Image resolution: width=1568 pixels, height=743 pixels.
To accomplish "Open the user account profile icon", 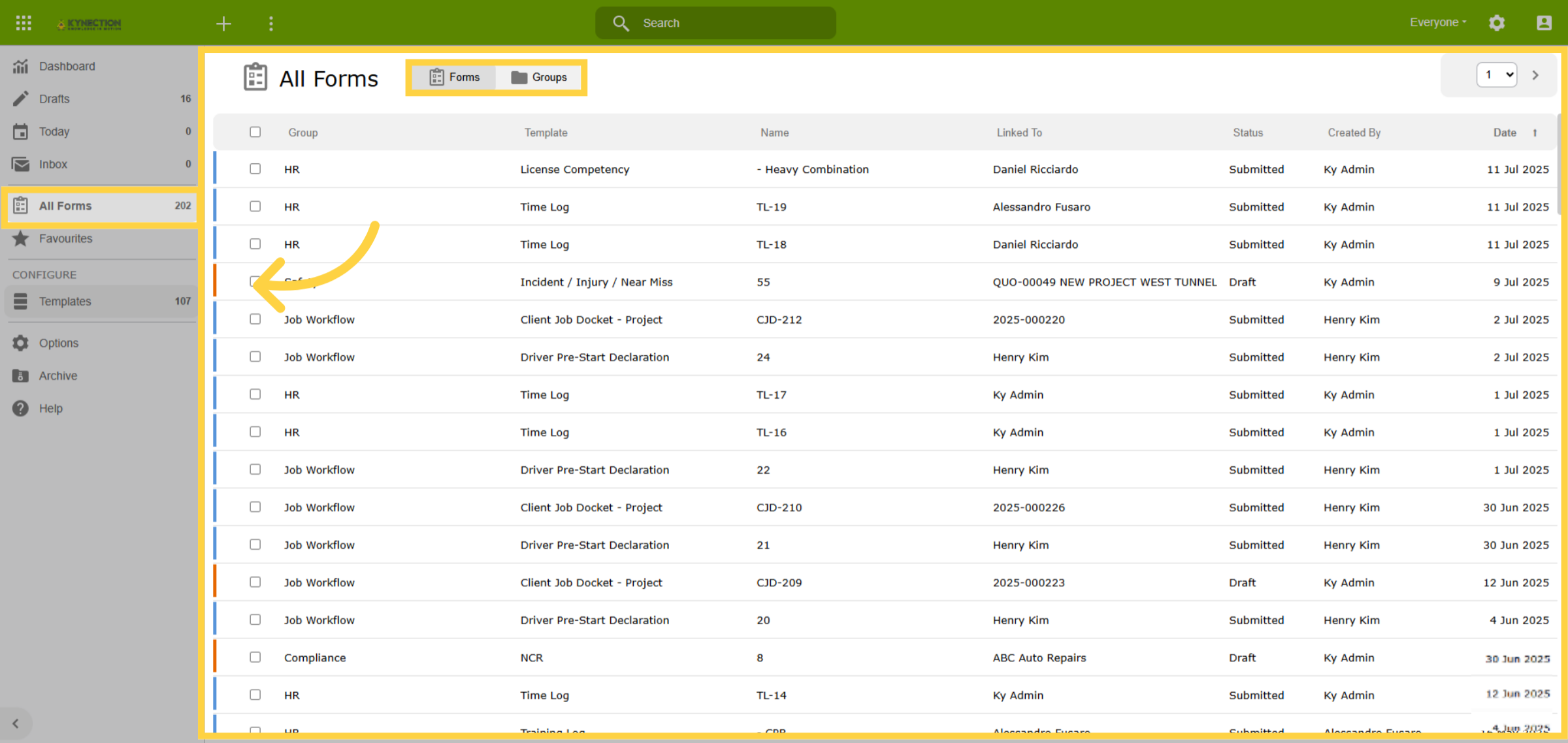I will click(x=1544, y=23).
